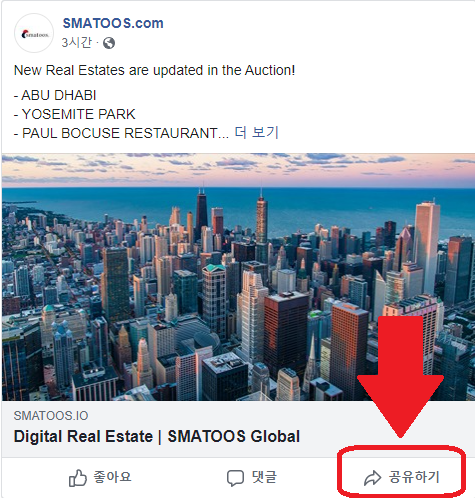Click the 좋아요 like label
The height and width of the screenshot is (498, 475).
click(x=112, y=477)
